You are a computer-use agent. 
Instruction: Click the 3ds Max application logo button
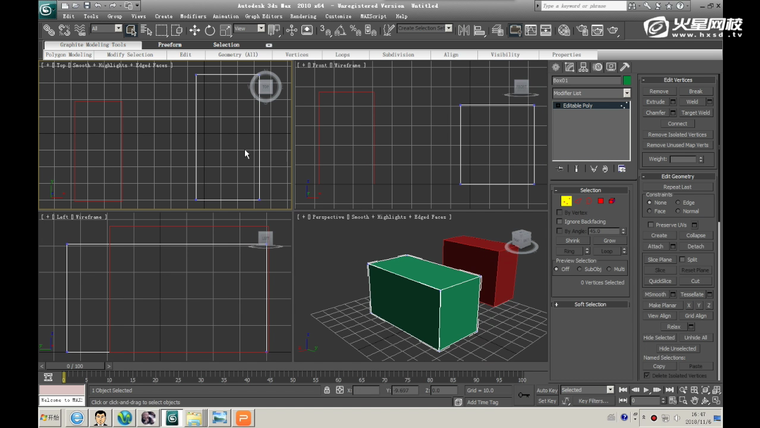point(47,10)
